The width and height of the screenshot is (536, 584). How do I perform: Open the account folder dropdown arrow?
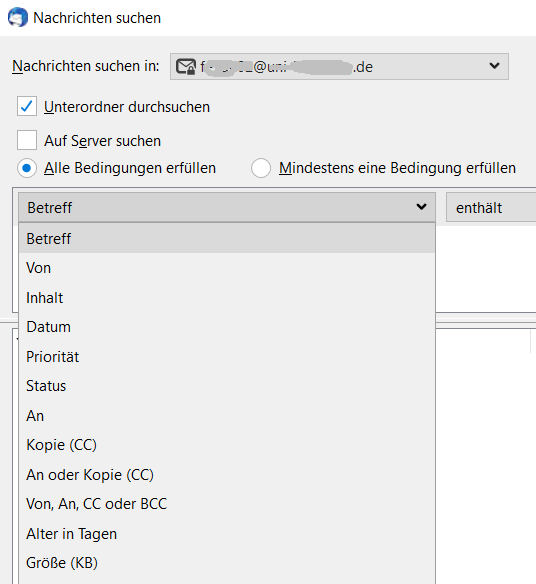click(494, 66)
